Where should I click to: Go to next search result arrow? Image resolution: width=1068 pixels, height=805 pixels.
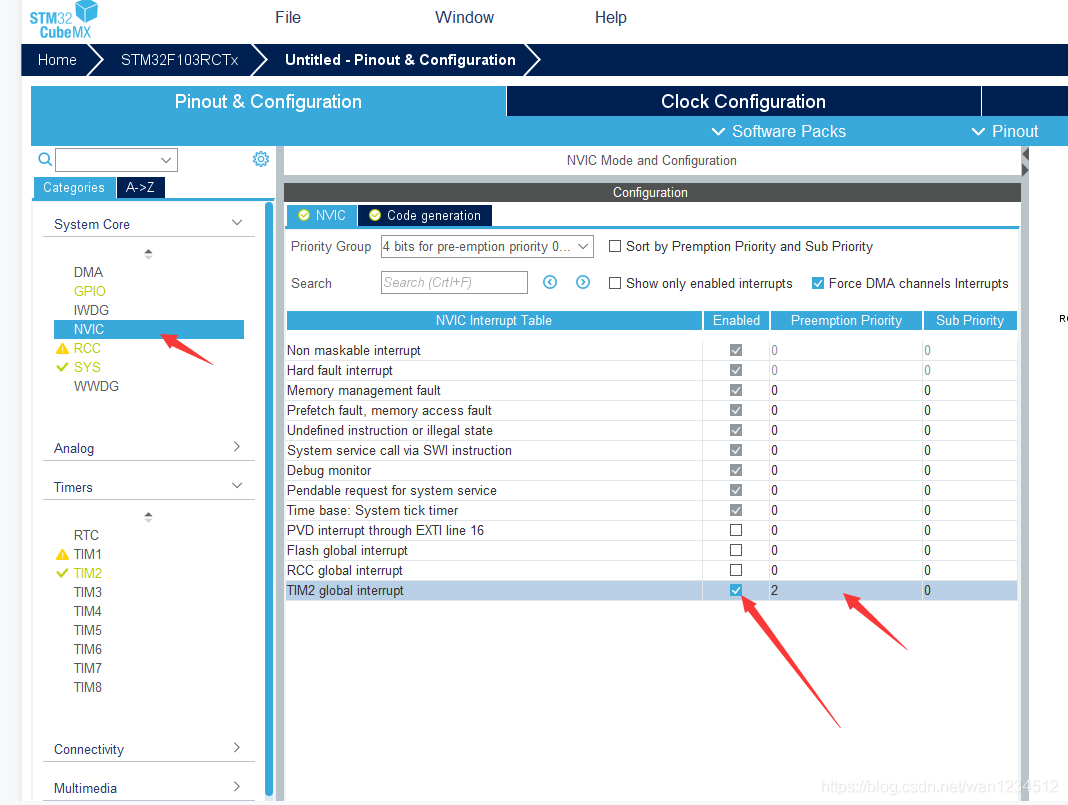(x=583, y=283)
